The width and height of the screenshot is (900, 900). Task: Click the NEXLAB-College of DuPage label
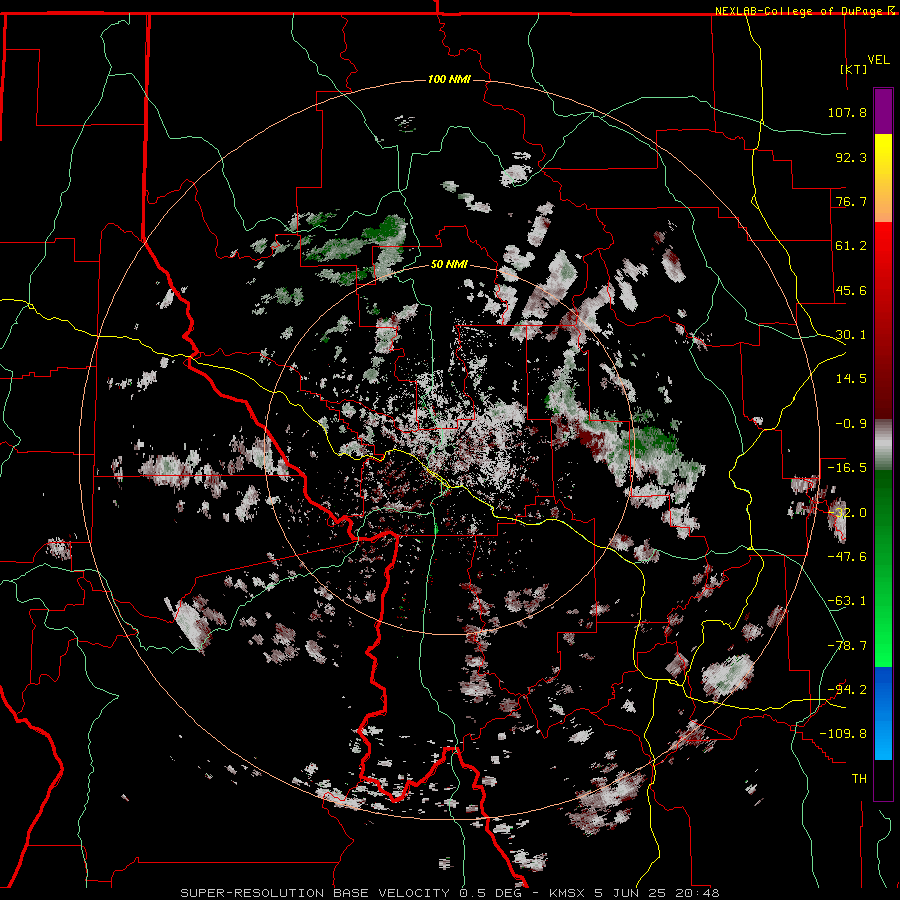tap(798, 11)
